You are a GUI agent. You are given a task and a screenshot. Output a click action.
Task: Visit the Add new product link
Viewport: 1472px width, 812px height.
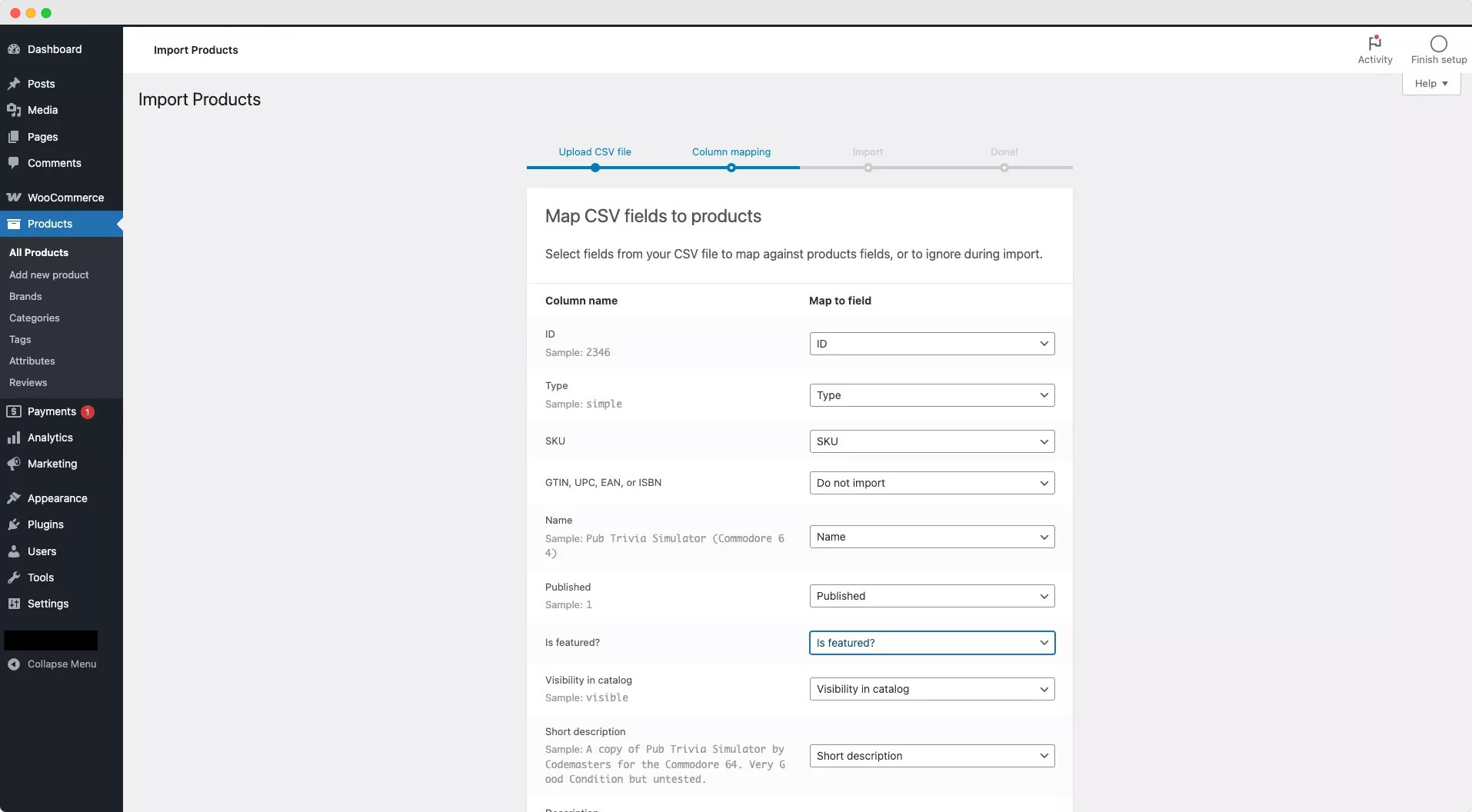(49, 275)
